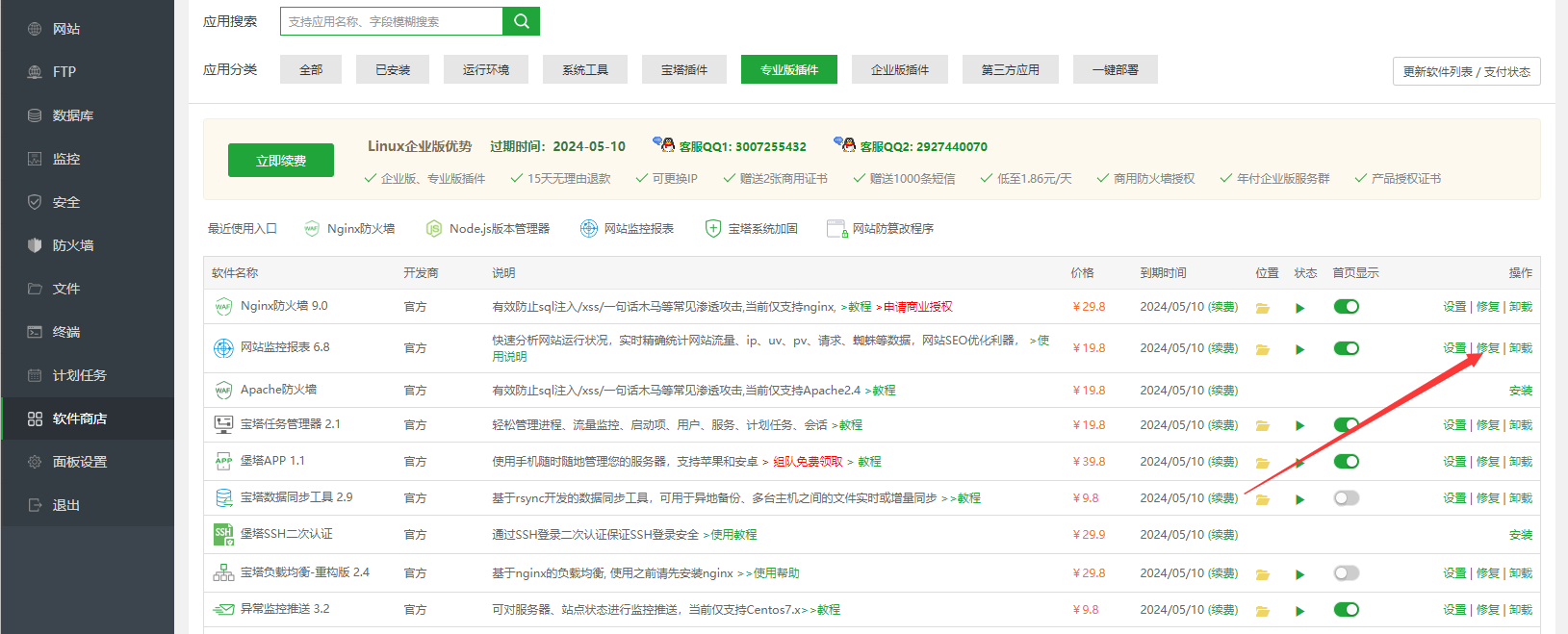Select the 全部 category tab
Image resolution: width=1568 pixels, height=634 pixels.
311,69
